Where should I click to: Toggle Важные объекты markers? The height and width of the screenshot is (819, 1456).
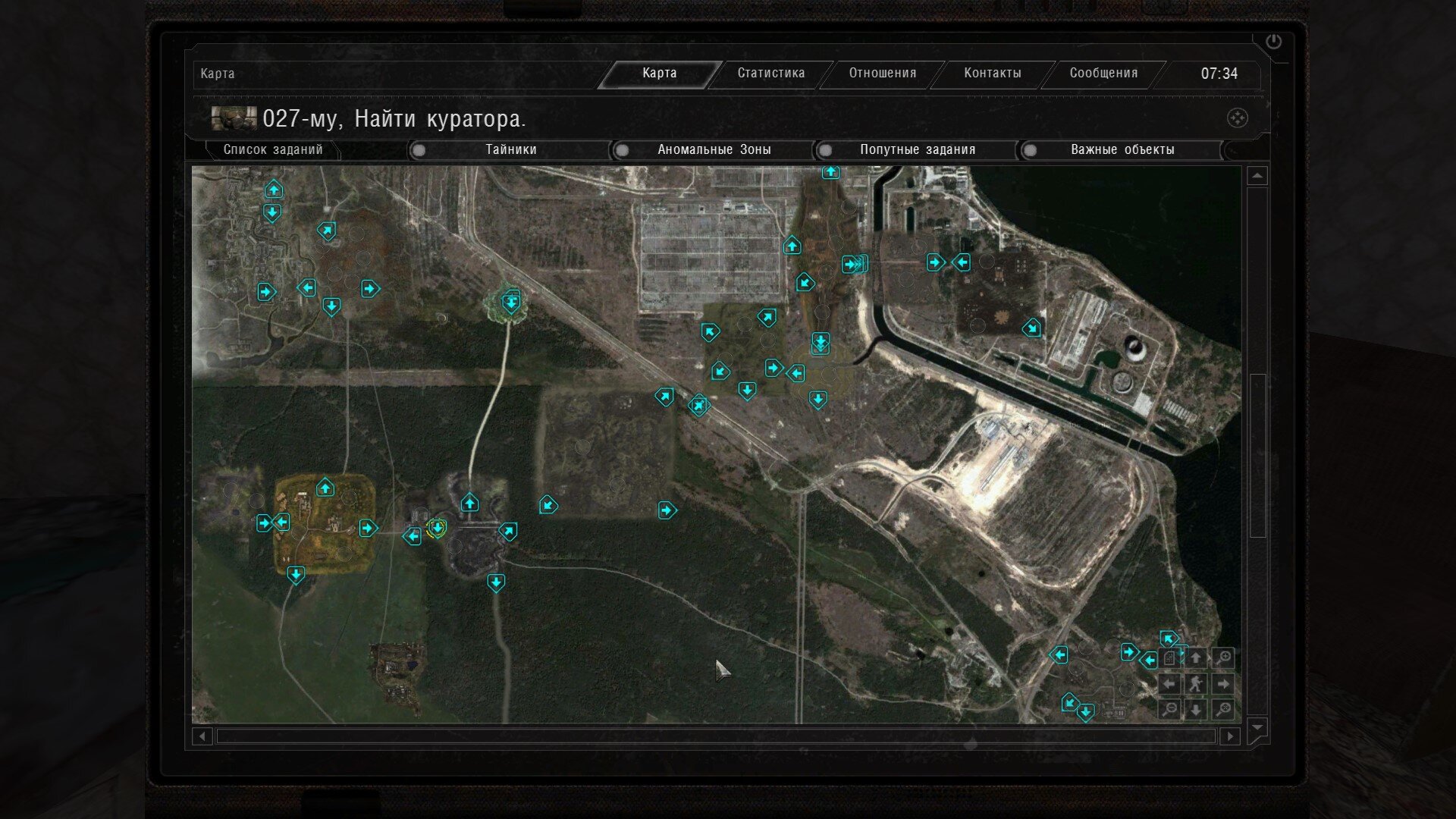pos(1122,150)
